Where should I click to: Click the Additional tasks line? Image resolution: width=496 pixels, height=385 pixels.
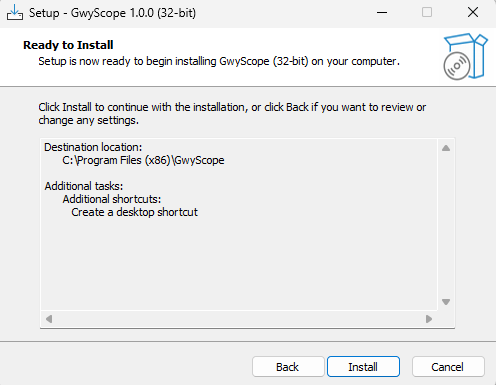84,186
